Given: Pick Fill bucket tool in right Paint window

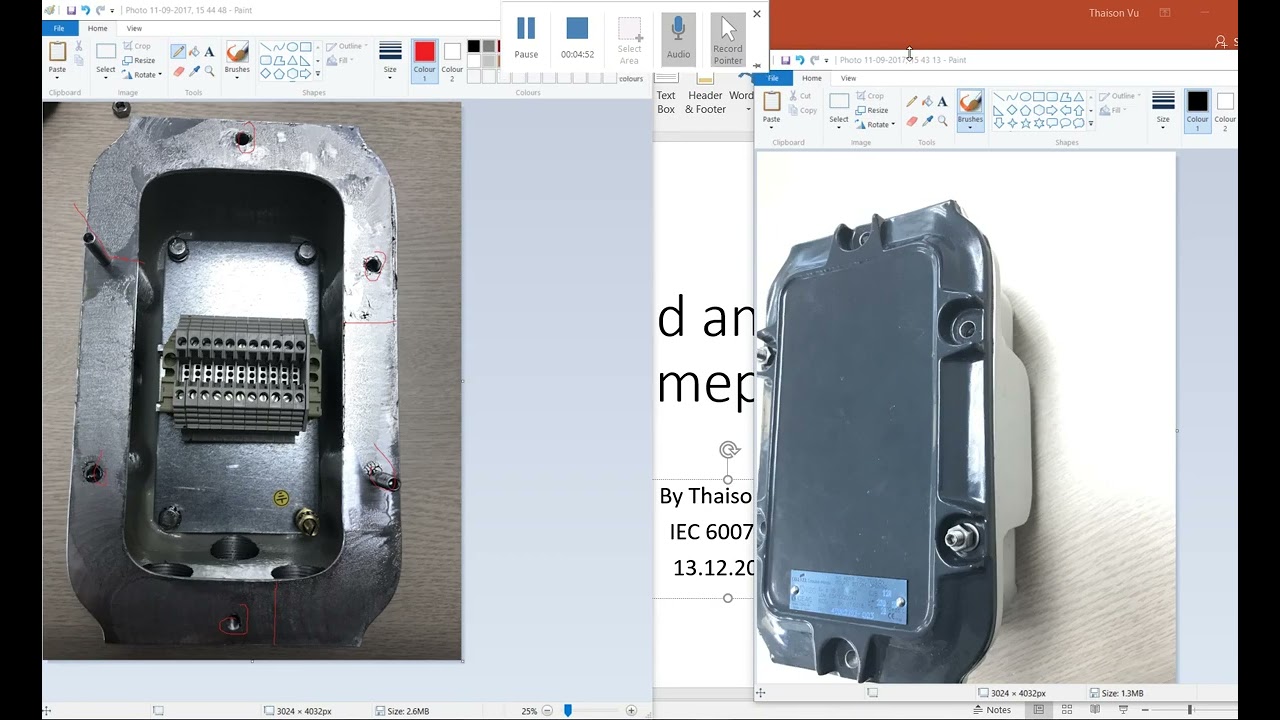Looking at the screenshot, I should (x=927, y=102).
